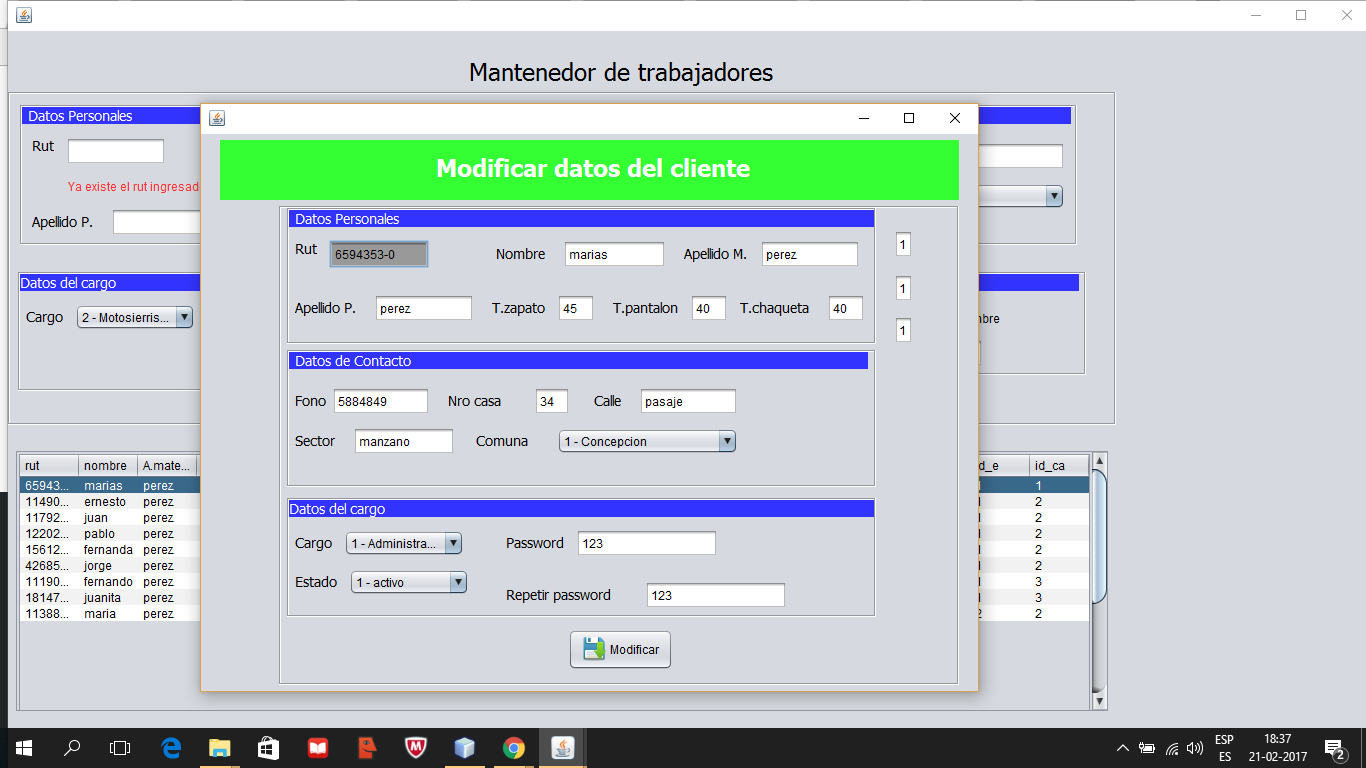Click the Rut field in main window
The width and height of the screenshot is (1366, 768).
pyautogui.click(x=116, y=151)
